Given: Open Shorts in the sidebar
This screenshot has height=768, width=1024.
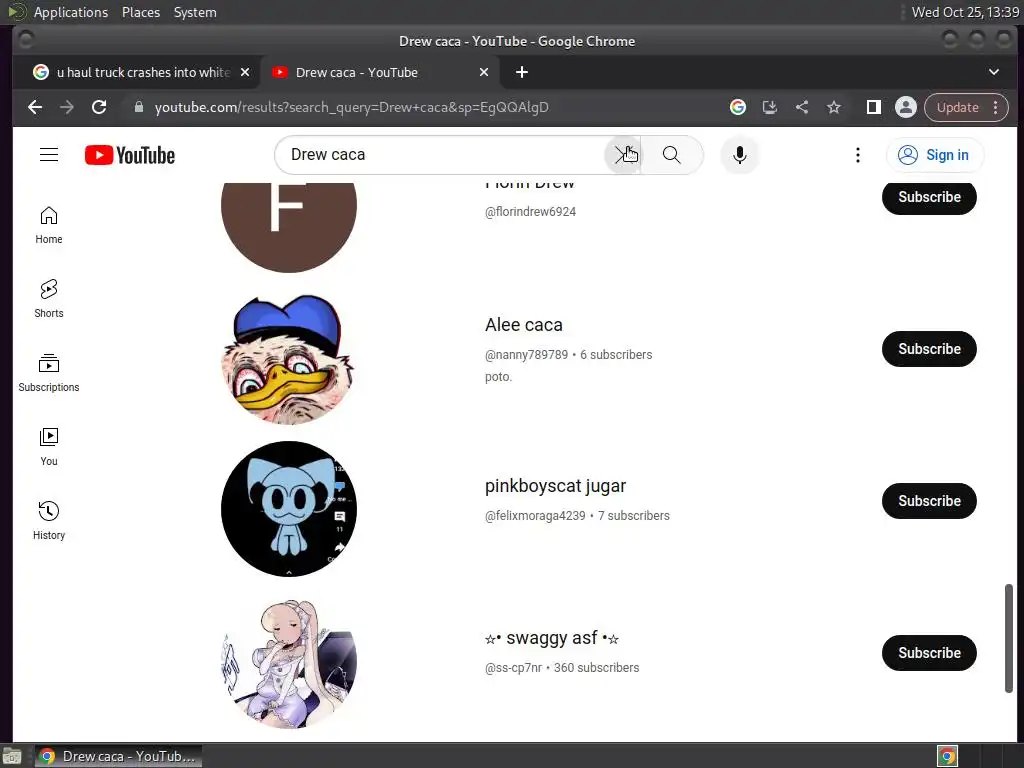Looking at the screenshot, I should (x=49, y=299).
